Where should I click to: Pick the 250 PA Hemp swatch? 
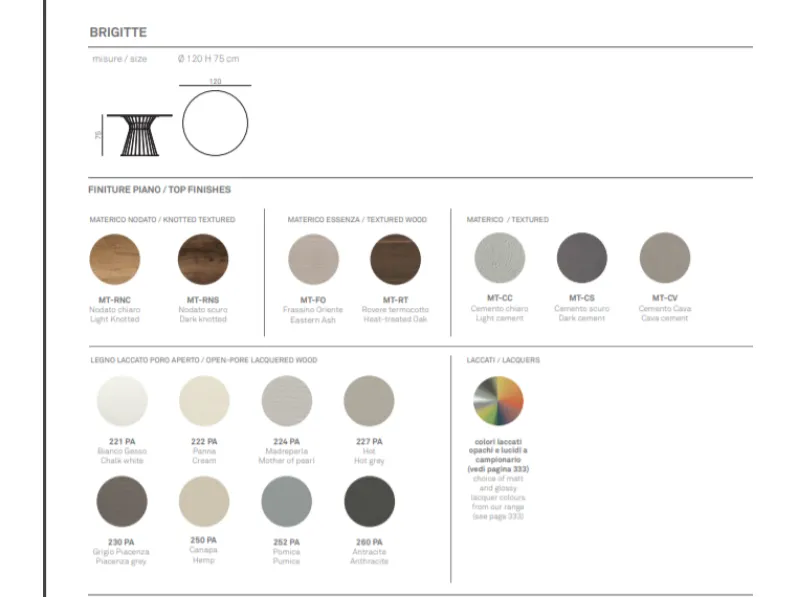(x=204, y=502)
